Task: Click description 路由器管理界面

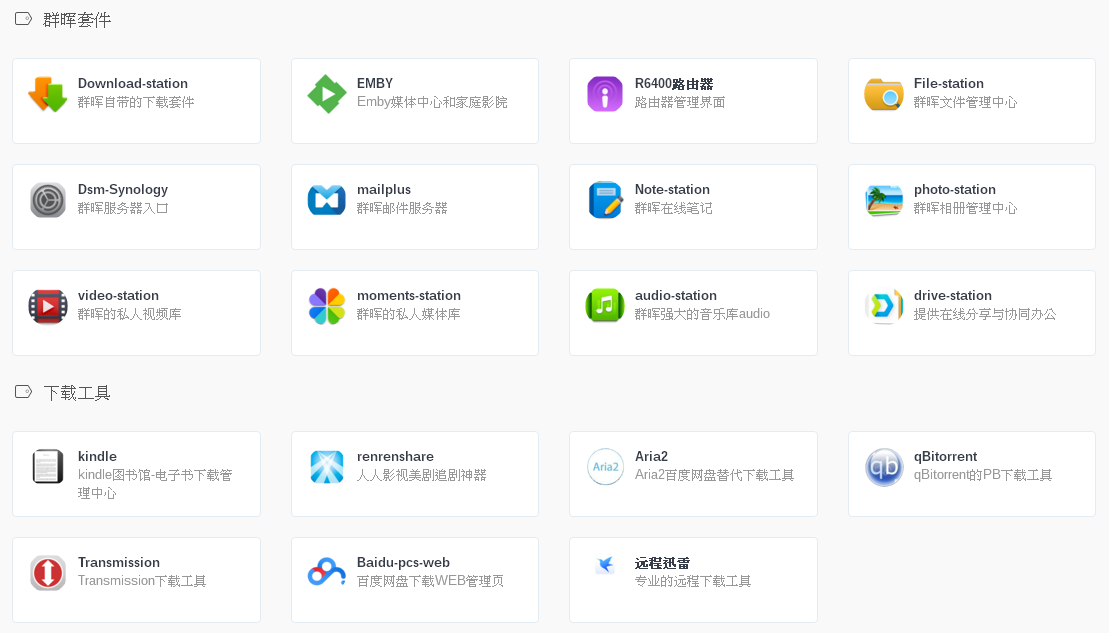Action: pyautogui.click(x=680, y=102)
